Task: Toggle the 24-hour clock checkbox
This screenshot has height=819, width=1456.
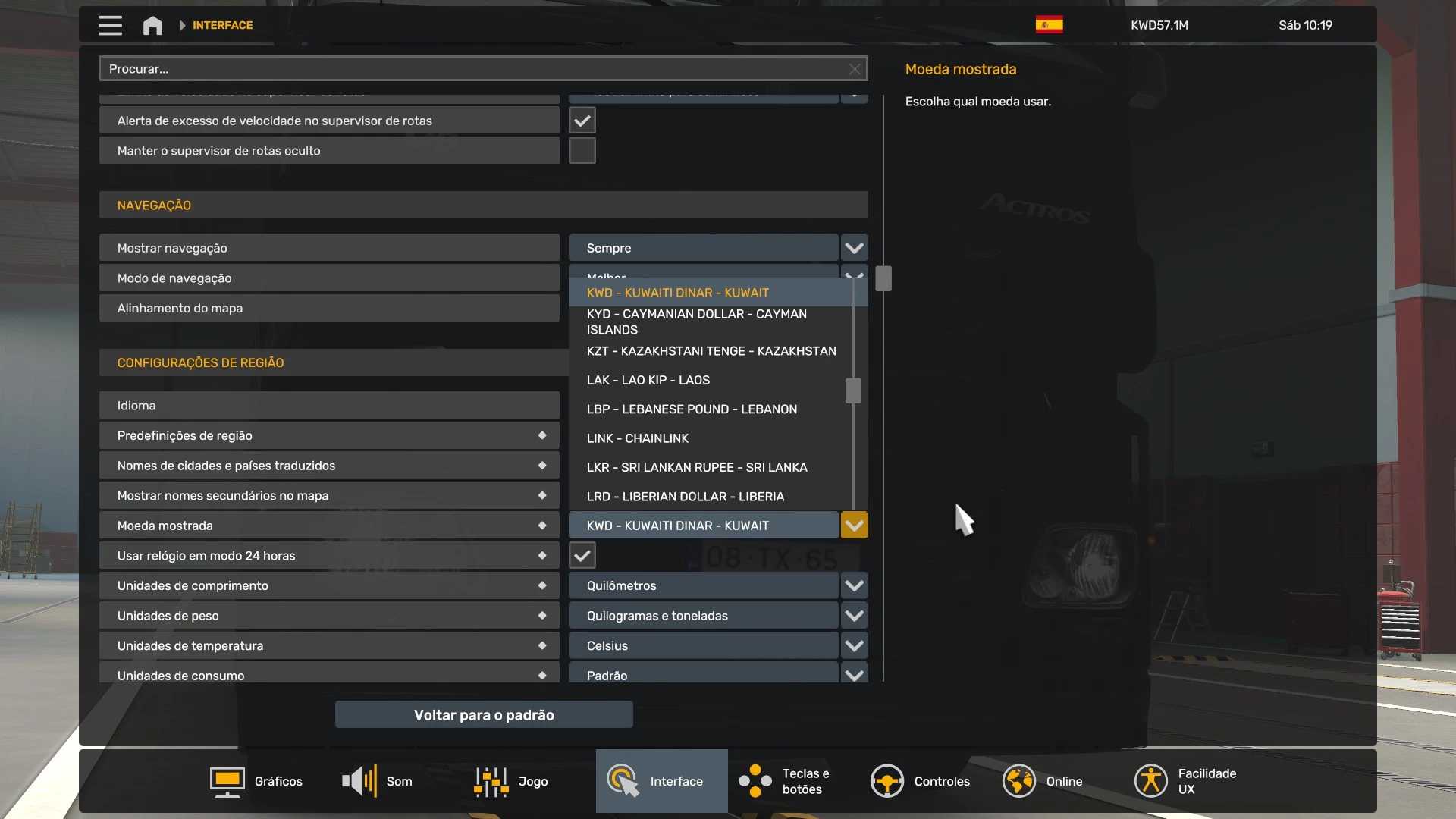Action: [582, 556]
